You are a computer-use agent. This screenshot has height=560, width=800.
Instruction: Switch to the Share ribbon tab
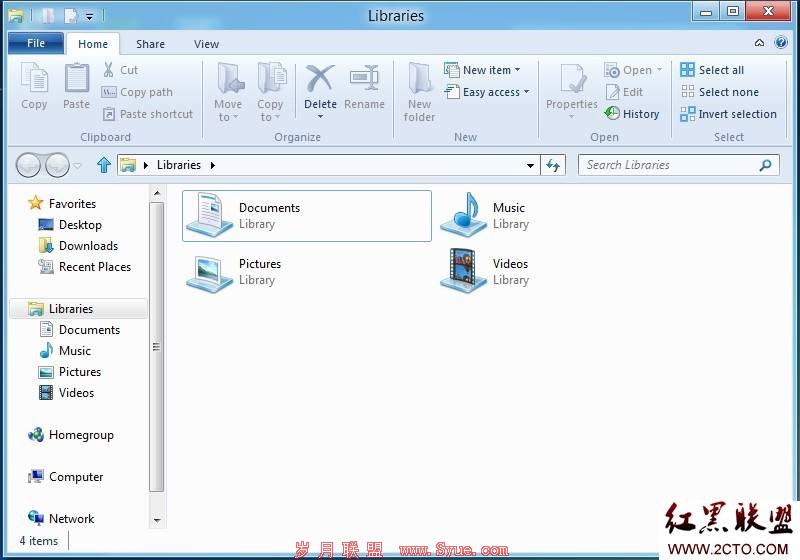(x=151, y=44)
